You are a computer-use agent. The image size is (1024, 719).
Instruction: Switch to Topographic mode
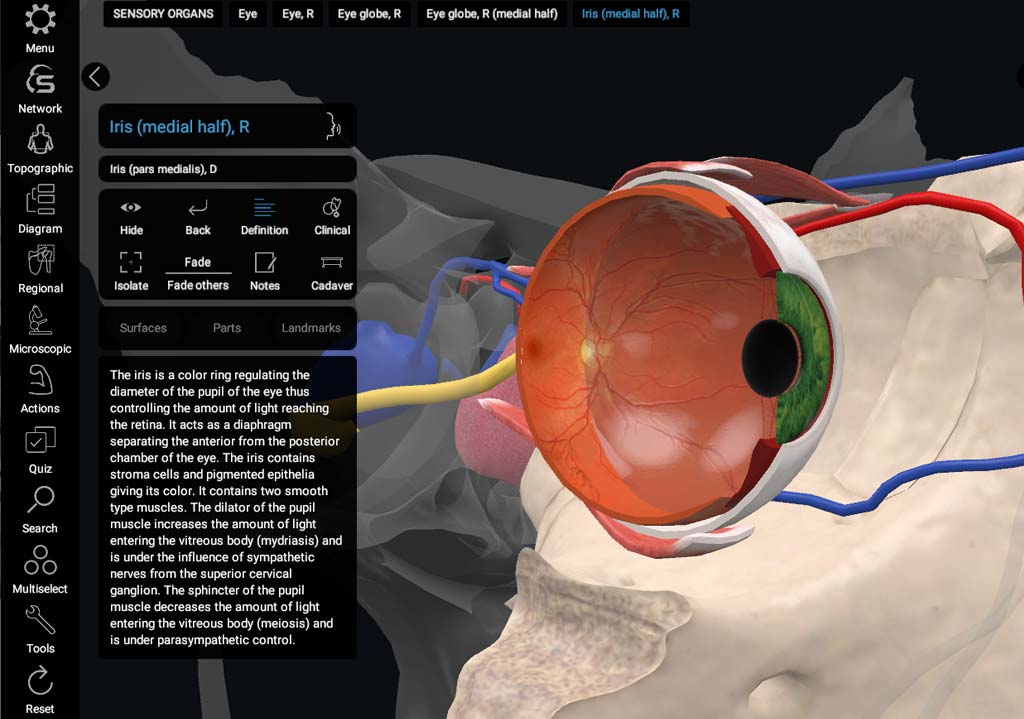[40, 142]
